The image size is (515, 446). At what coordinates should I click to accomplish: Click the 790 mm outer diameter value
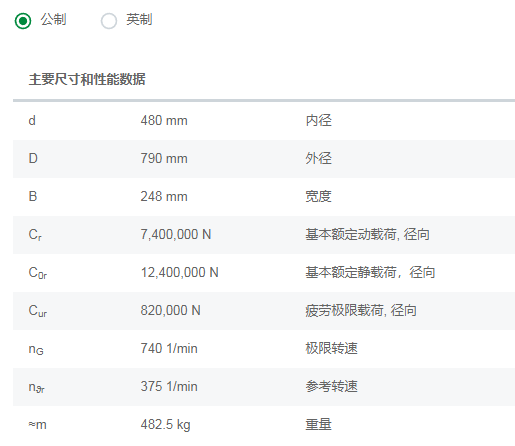click(x=164, y=158)
